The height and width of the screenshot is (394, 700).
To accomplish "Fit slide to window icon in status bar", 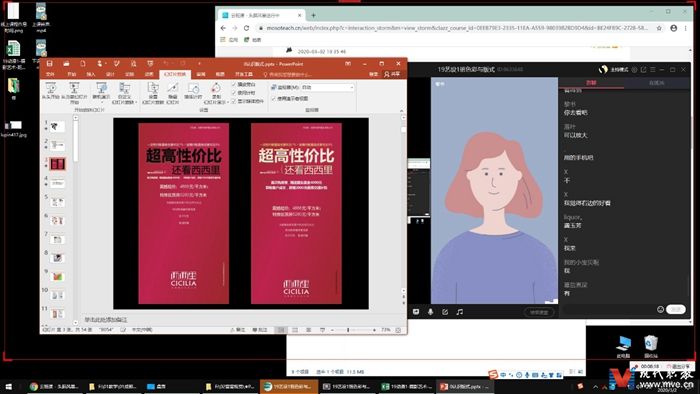I will click(x=398, y=330).
